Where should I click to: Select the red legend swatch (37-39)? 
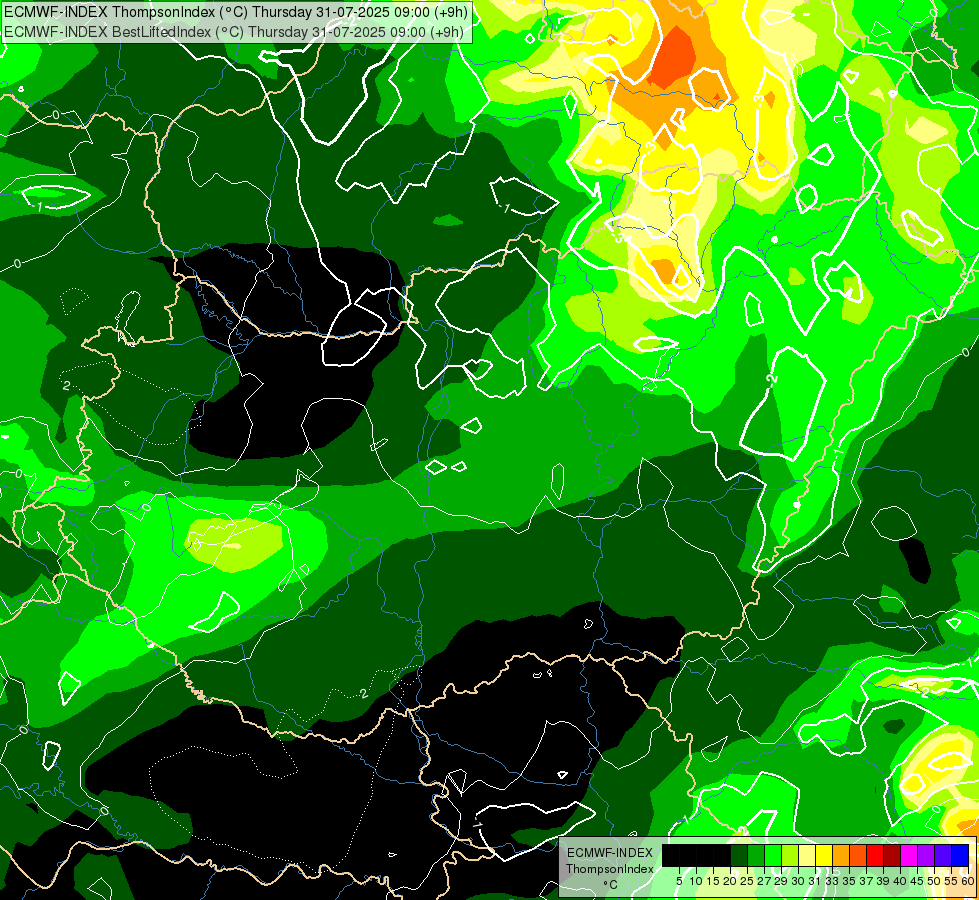(x=875, y=856)
